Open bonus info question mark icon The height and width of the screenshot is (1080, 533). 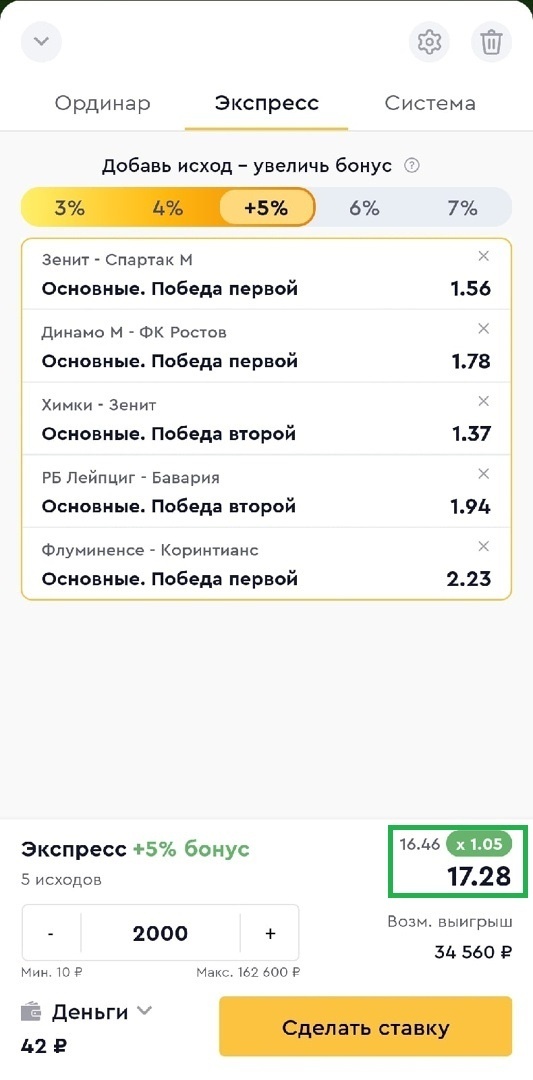[412, 166]
